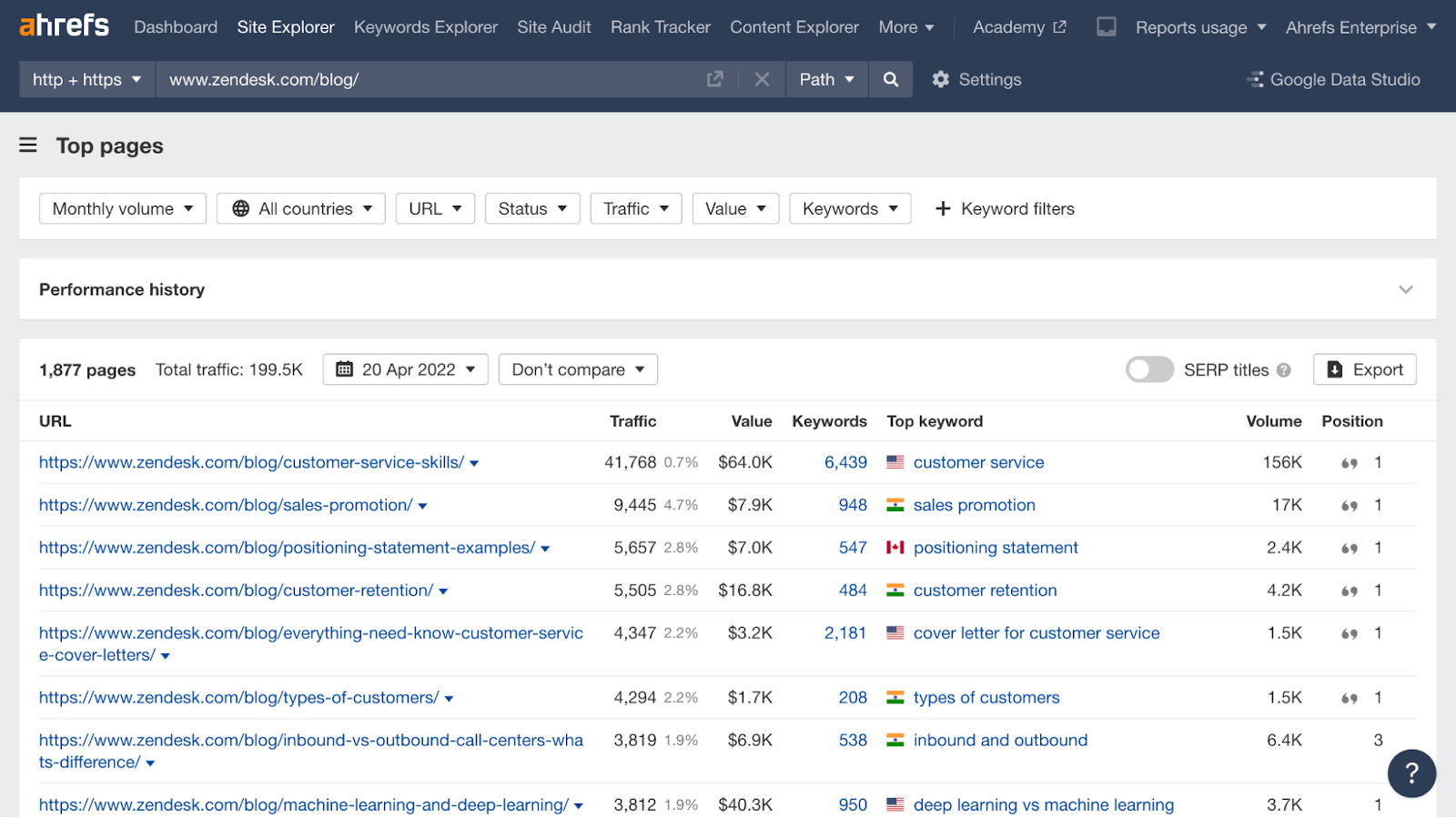
Task: Open Google Data Studio link
Action: coord(1334,80)
